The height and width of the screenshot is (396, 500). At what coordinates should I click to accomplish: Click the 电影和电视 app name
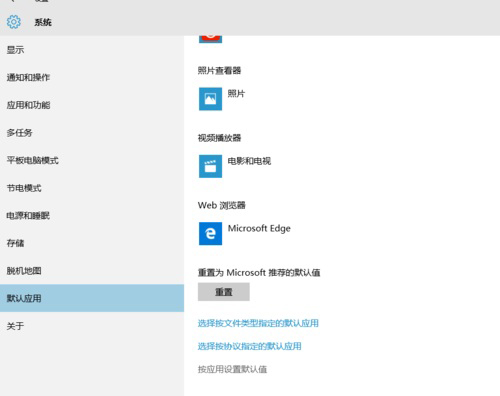[249, 161]
